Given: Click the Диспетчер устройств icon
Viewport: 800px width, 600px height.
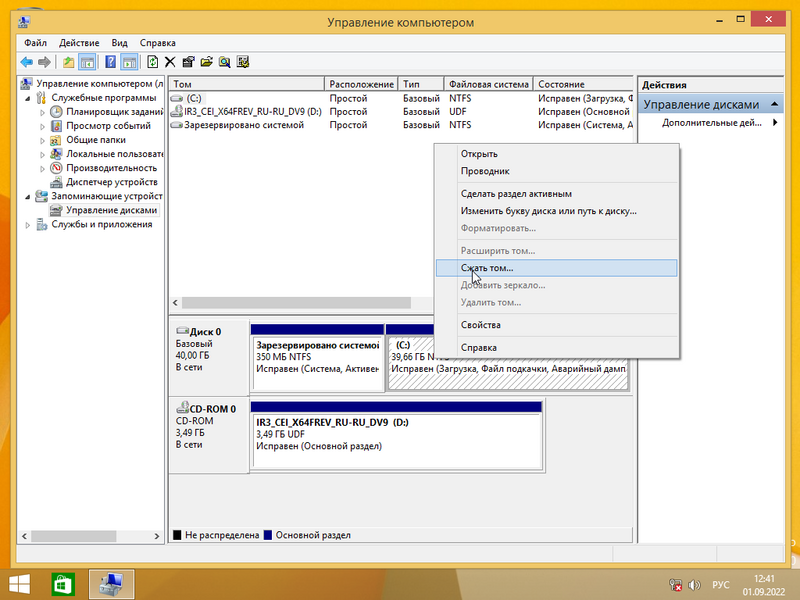Looking at the screenshot, I should 56,182.
